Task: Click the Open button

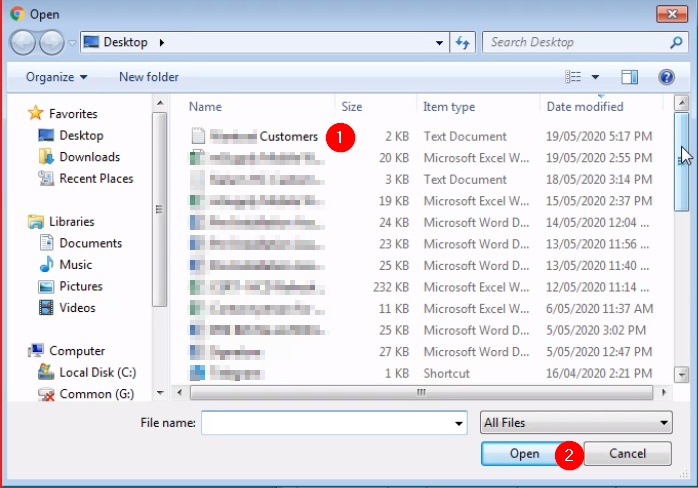Action: [x=525, y=454]
